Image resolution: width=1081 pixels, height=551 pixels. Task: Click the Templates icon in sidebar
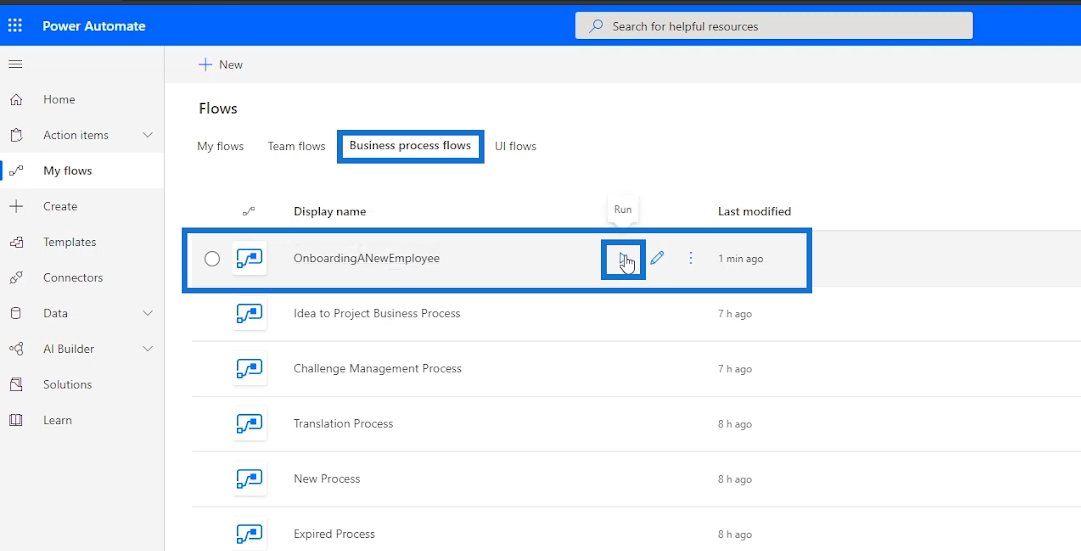click(x=16, y=242)
